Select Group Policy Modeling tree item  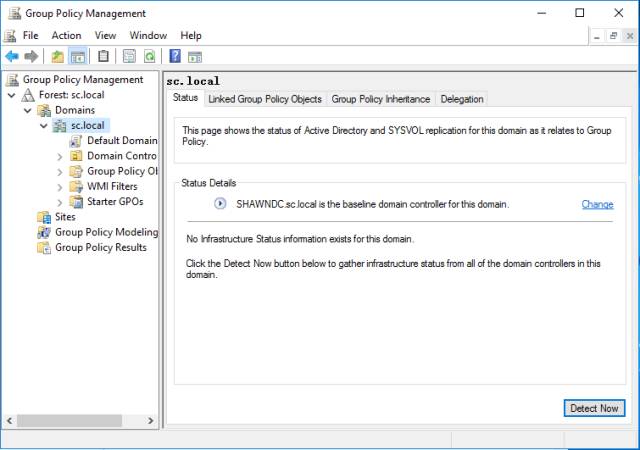coord(107,232)
